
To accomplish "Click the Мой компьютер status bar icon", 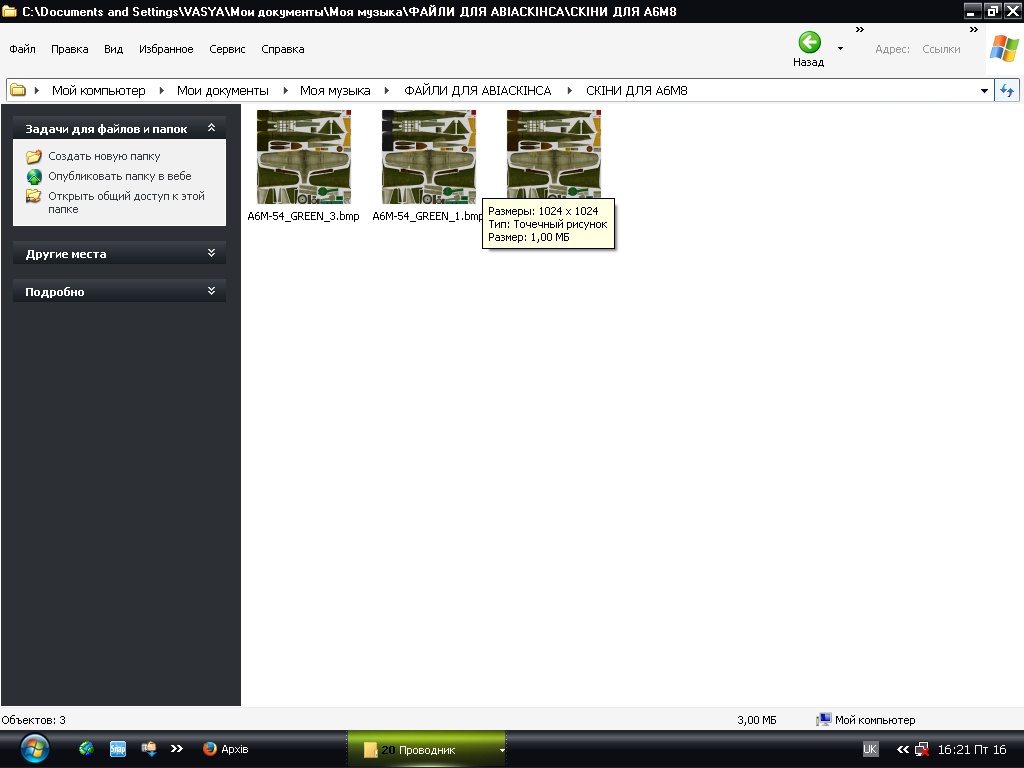I will pyautogui.click(x=824, y=720).
